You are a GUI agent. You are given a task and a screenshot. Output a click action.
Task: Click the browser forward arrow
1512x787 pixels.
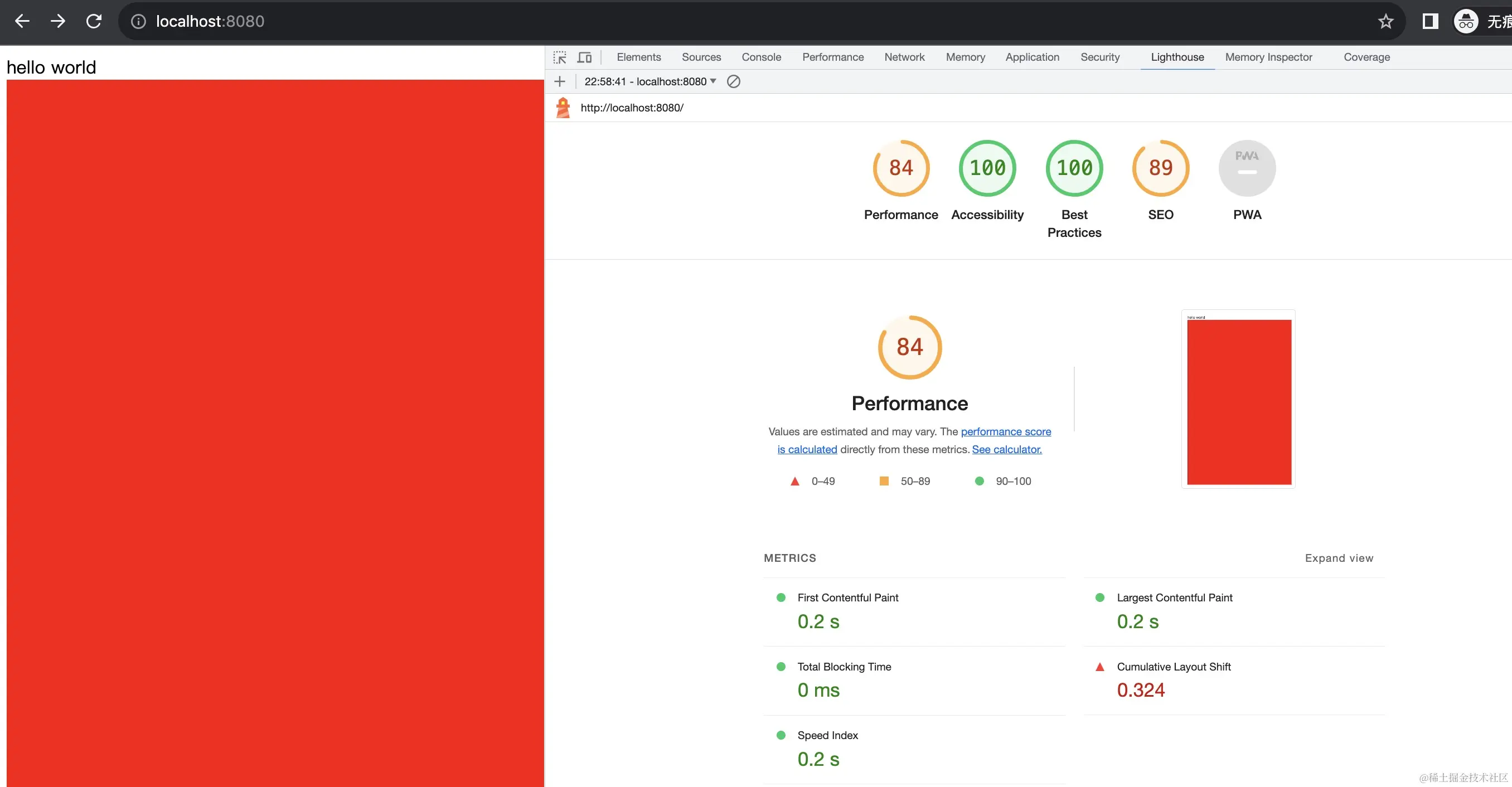coord(57,22)
